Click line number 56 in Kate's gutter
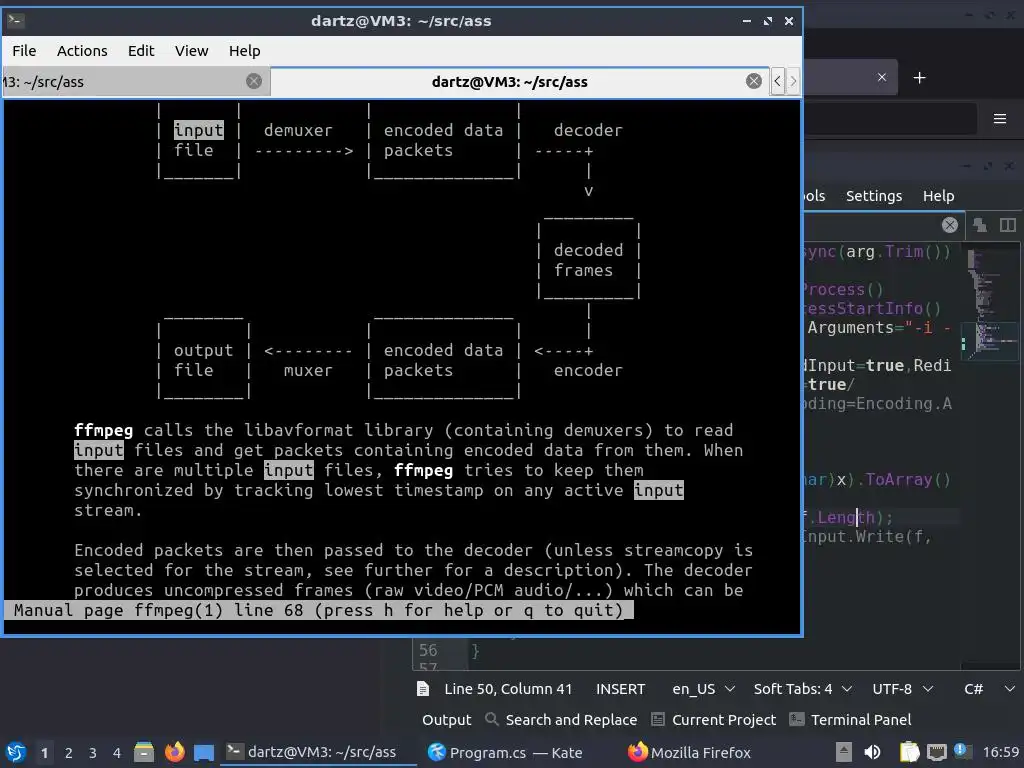The height and width of the screenshot is (768, 1024). point(428,650)
